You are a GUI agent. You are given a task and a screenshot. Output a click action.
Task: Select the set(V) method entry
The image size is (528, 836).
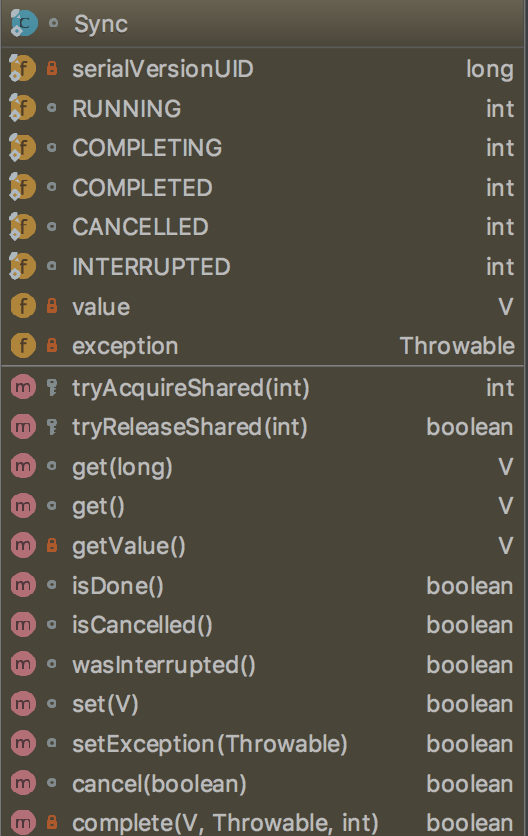coord(264,704)
